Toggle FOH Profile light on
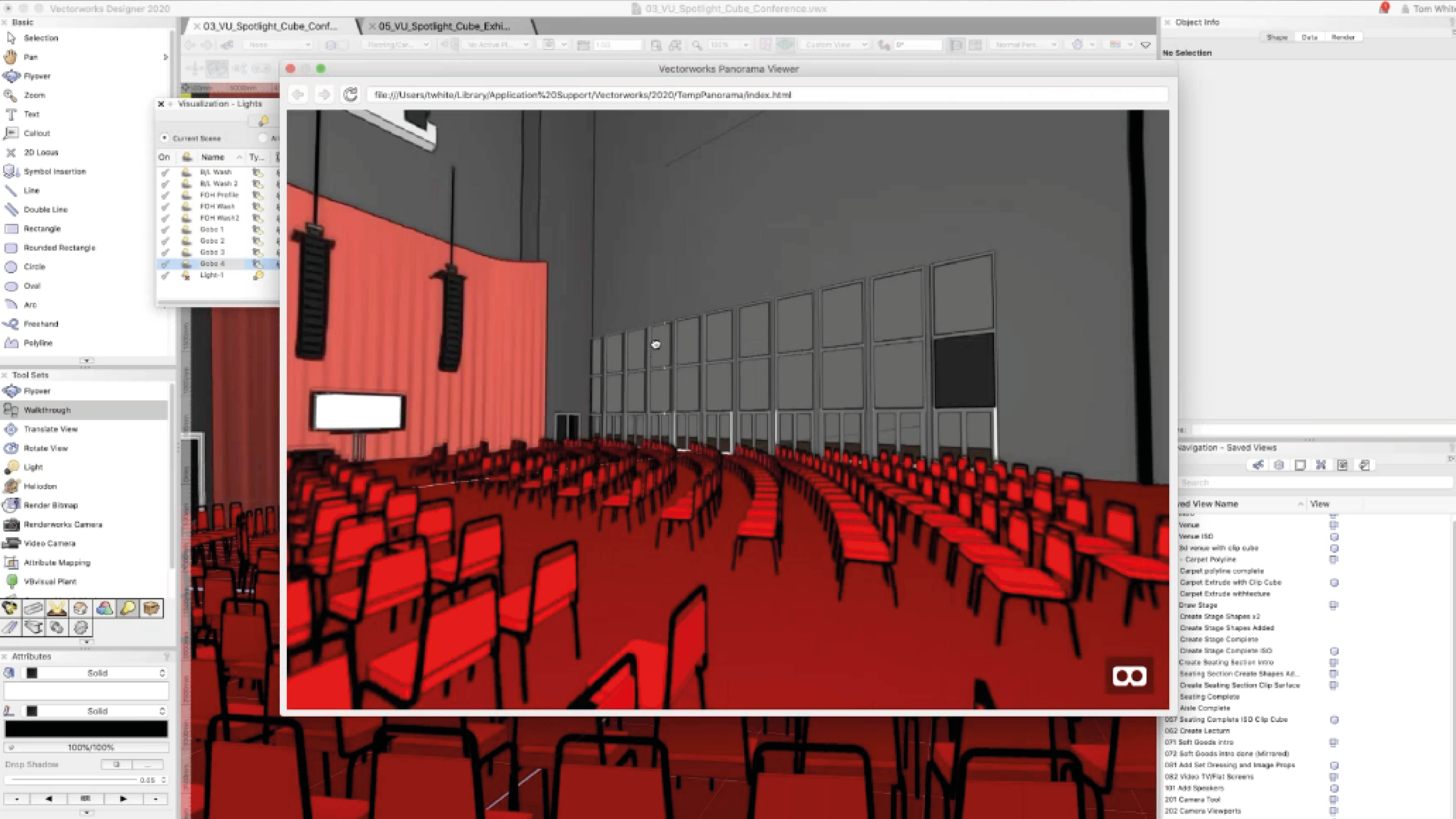Screen dimensions: 1456x819 165,195
